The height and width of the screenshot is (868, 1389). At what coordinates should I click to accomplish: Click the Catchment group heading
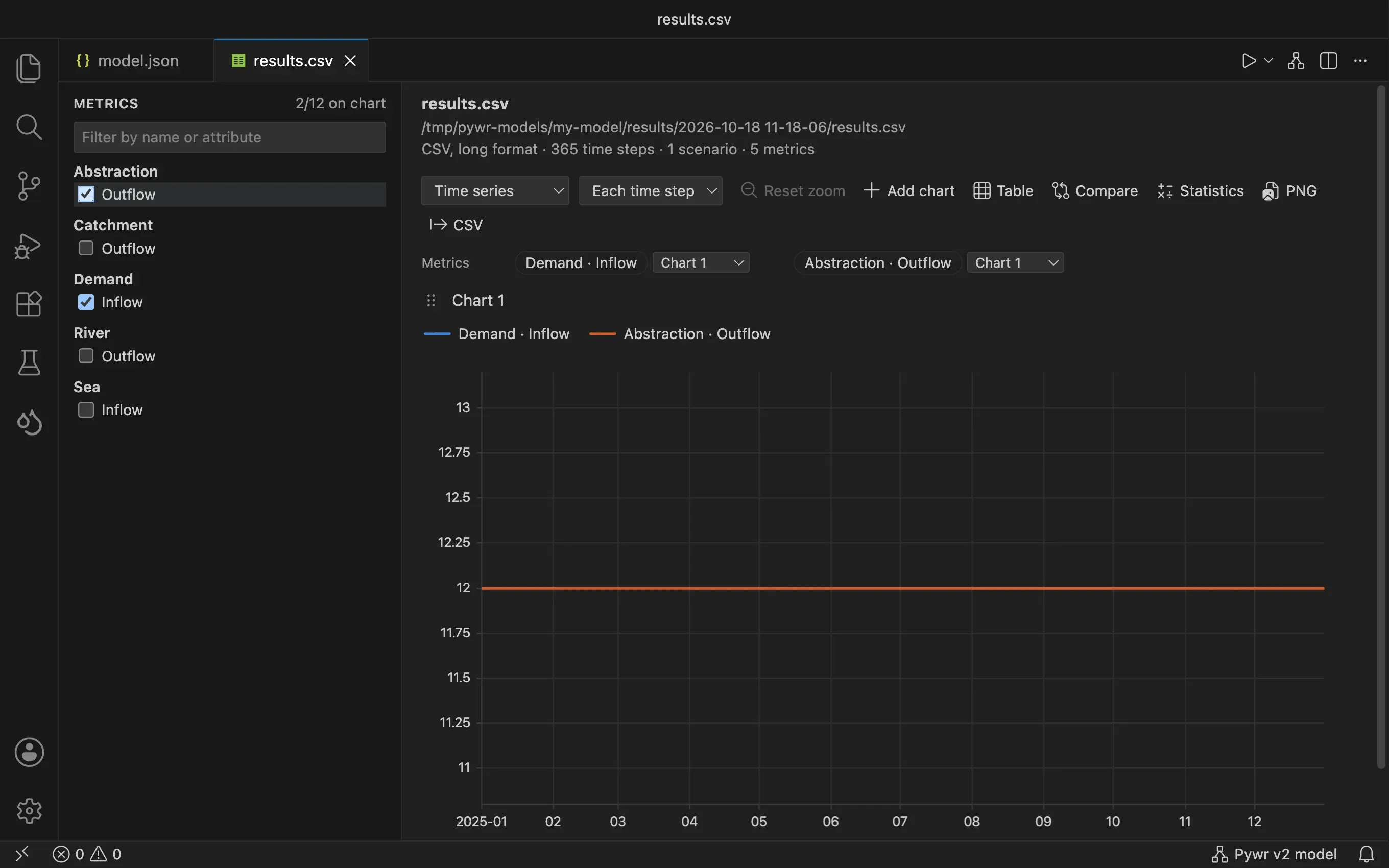113,225
